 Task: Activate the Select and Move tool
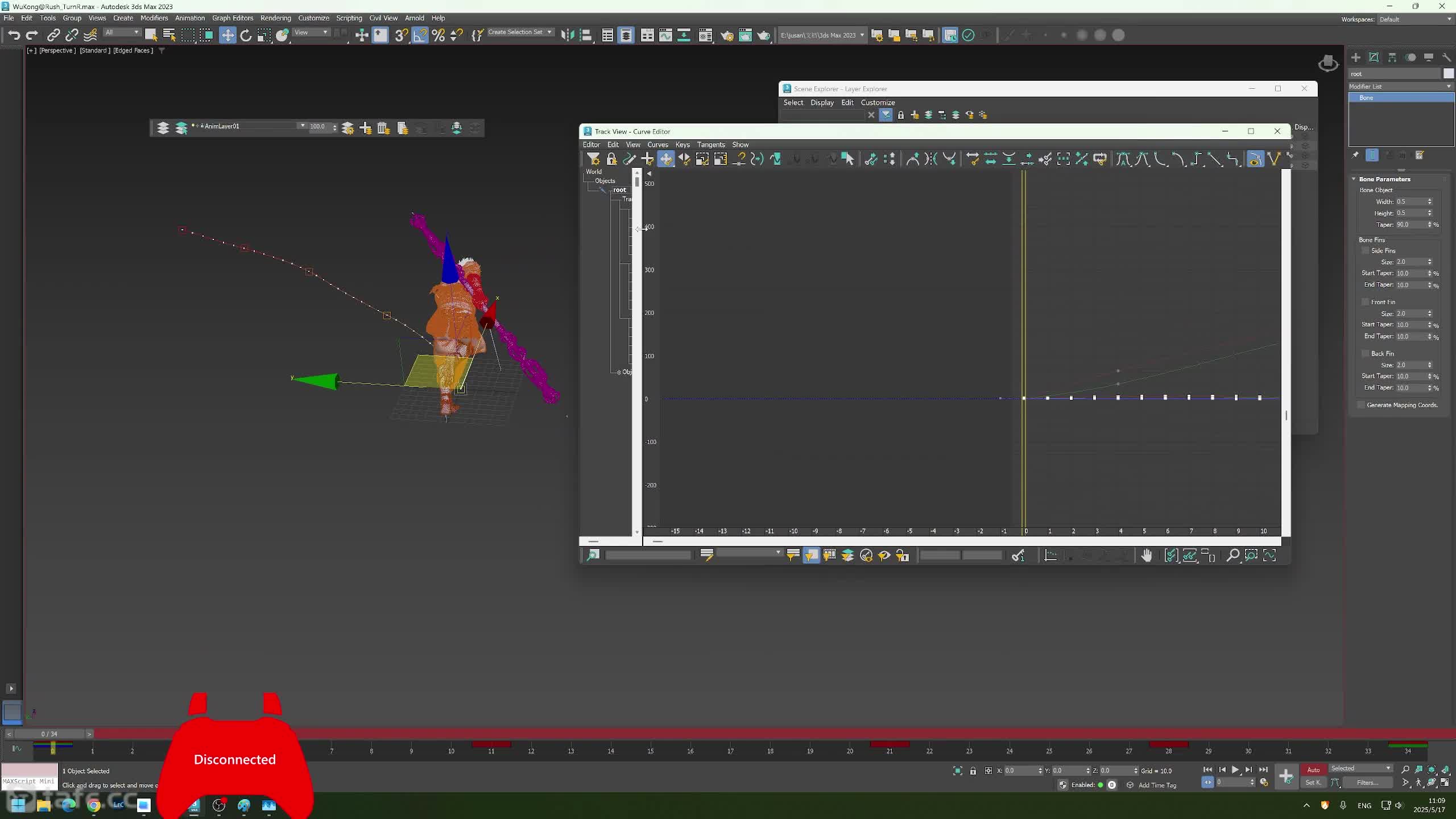pos(227,35)
